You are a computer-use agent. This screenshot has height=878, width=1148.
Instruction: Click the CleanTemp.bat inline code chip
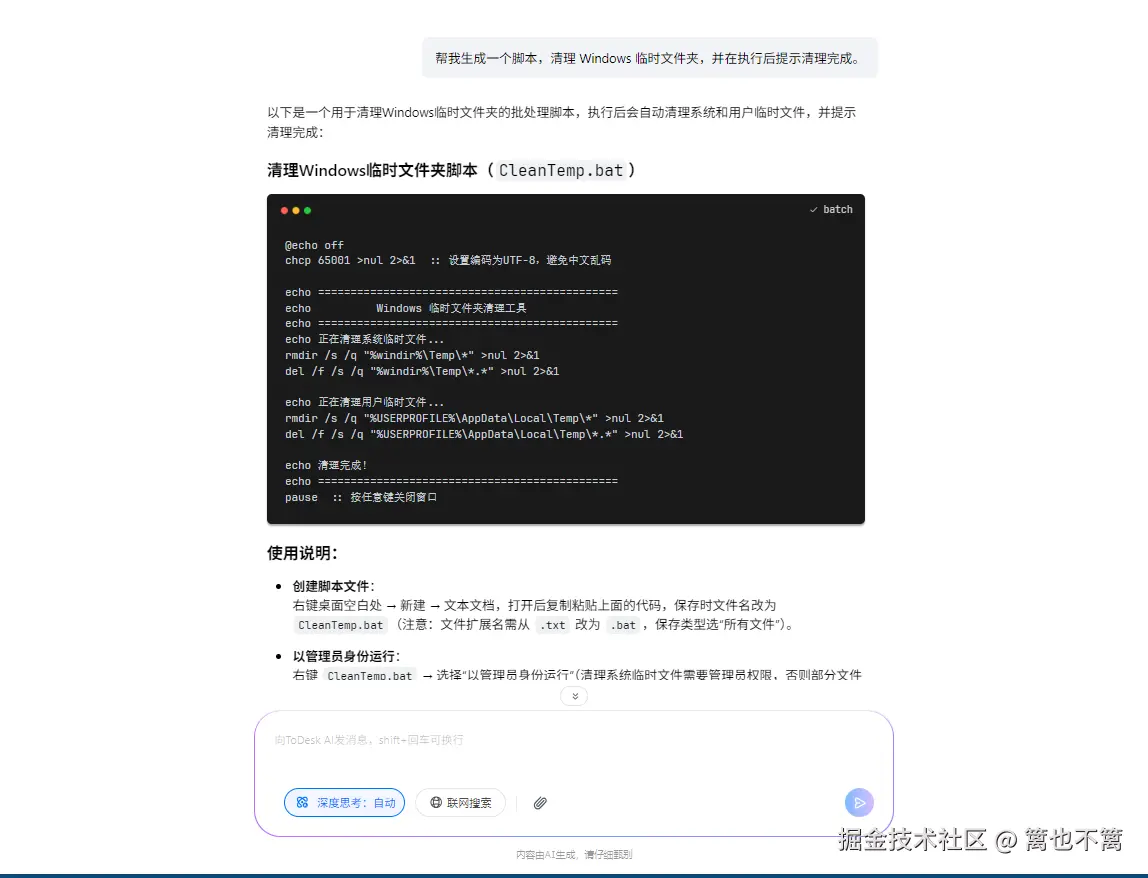(x=340, y=625)
